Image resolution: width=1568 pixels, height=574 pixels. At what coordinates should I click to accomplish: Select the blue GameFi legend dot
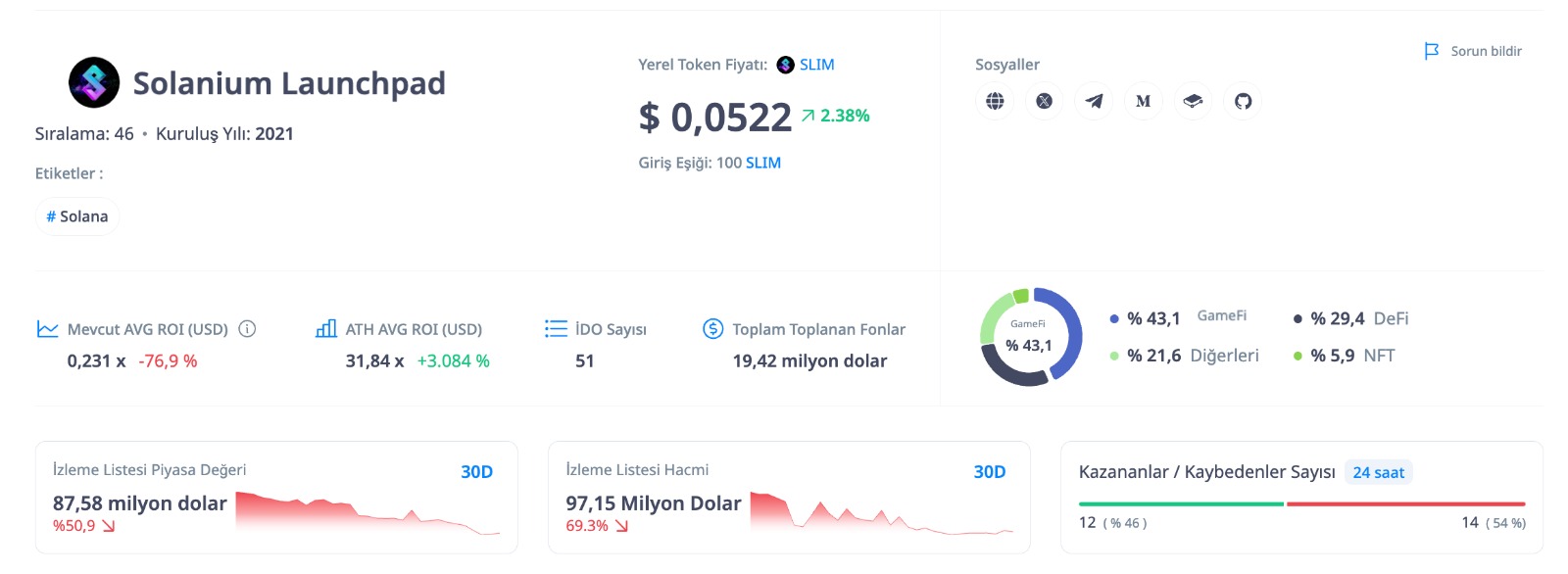(x=1114, y=318)
